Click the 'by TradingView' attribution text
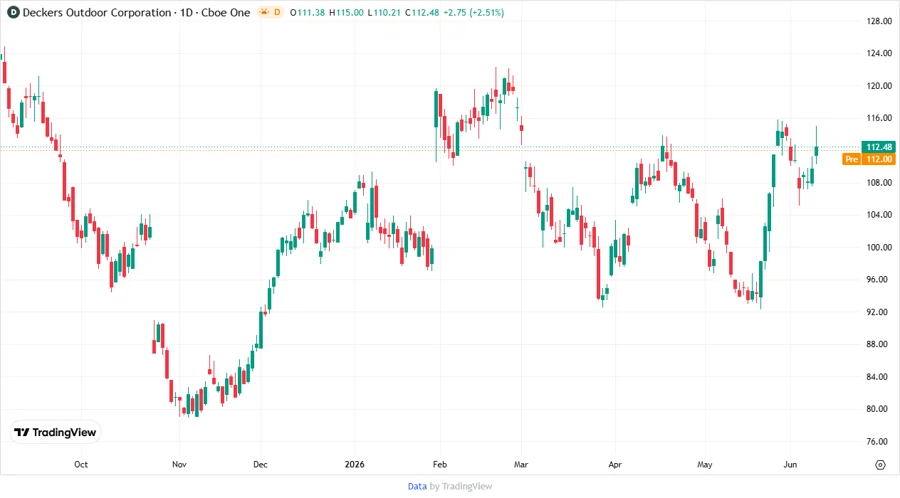900x498 pixels. 461,487
